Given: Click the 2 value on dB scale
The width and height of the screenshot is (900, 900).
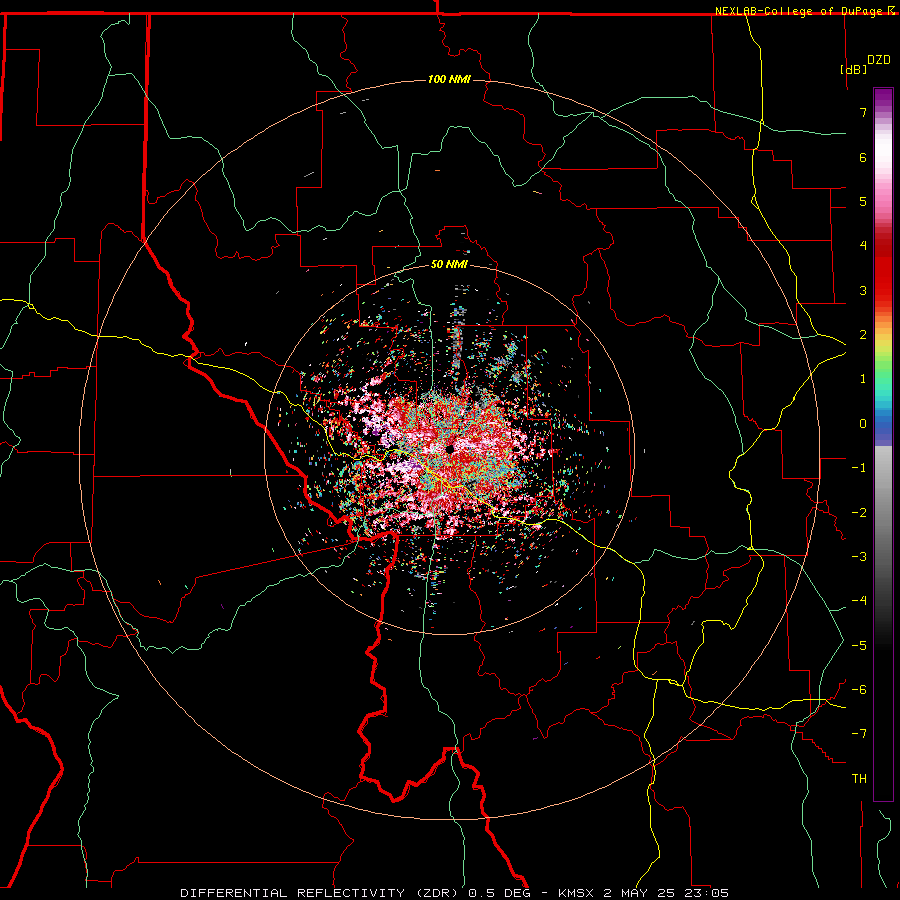Looking at the screenshot, I should click(863, 335).
